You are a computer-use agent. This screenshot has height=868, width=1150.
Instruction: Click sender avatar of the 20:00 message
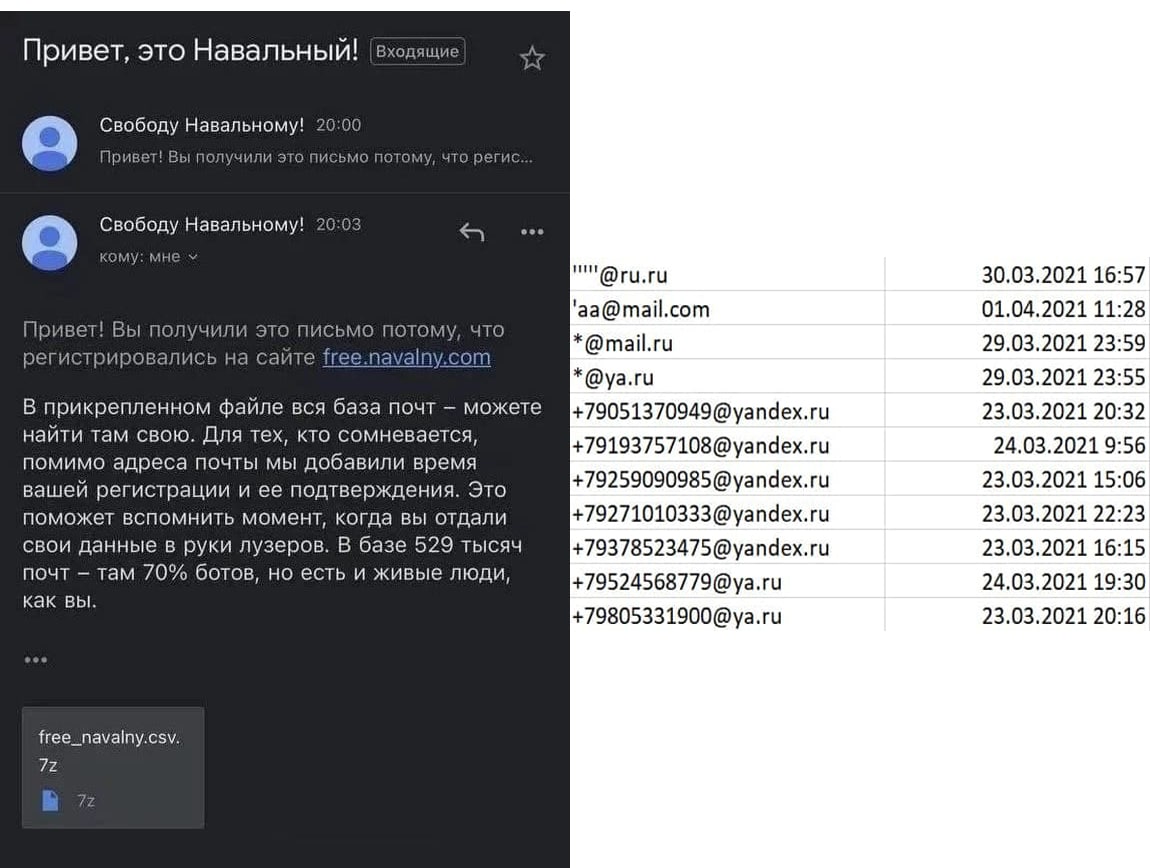(x=50, y=143)
